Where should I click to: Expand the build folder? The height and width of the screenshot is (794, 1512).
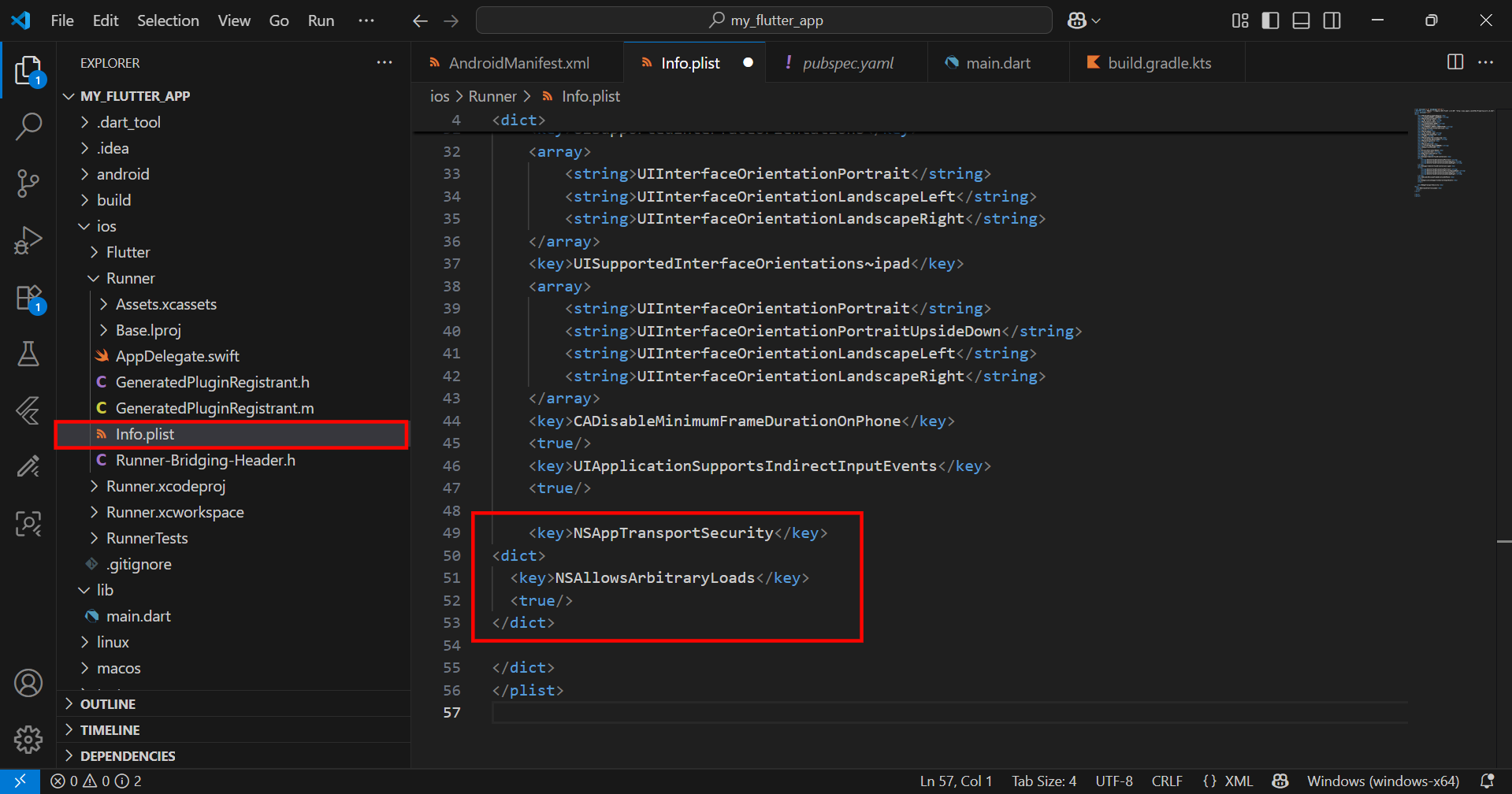[233, 200]
